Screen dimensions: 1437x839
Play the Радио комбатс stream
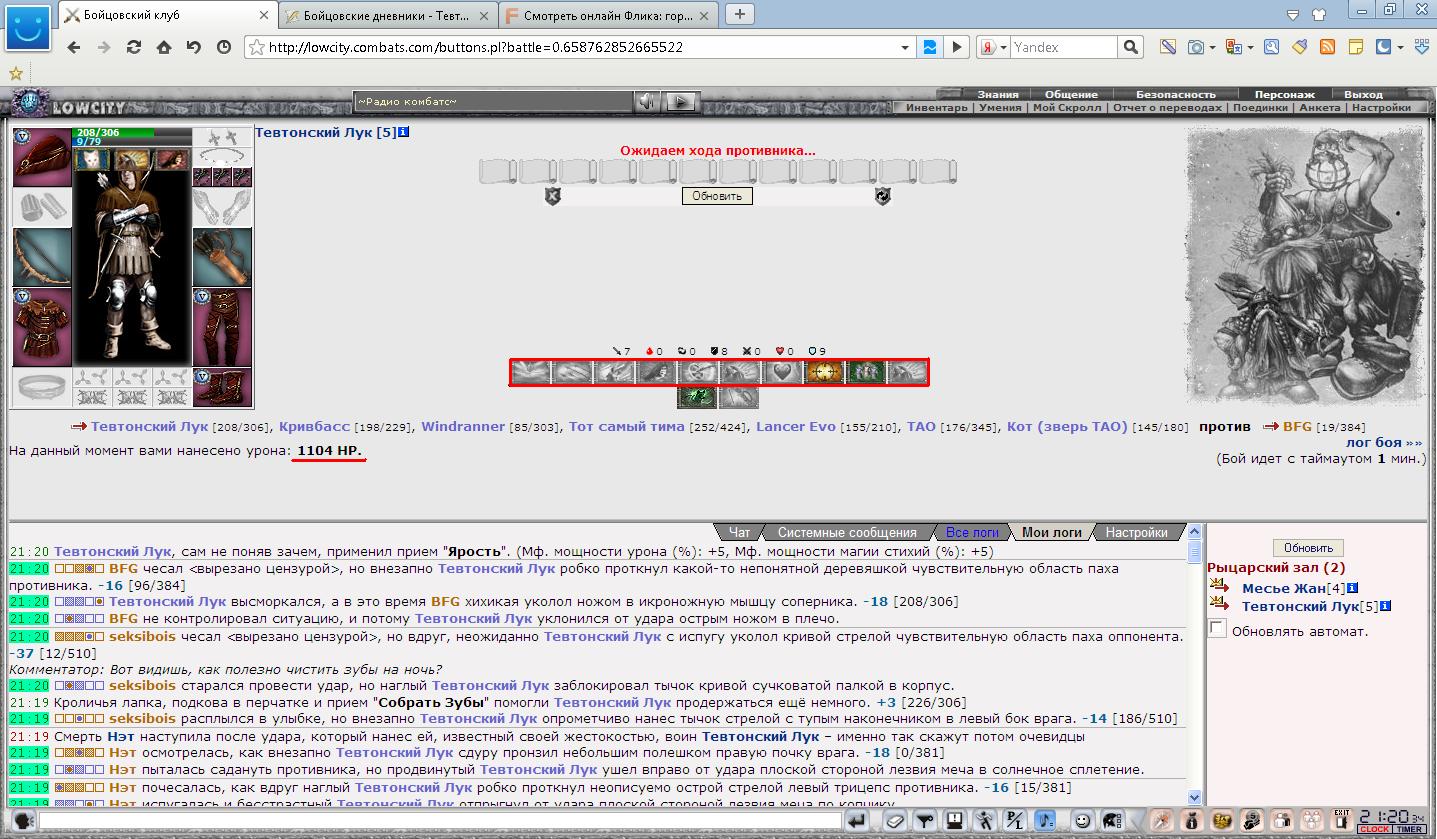point(680,101)
